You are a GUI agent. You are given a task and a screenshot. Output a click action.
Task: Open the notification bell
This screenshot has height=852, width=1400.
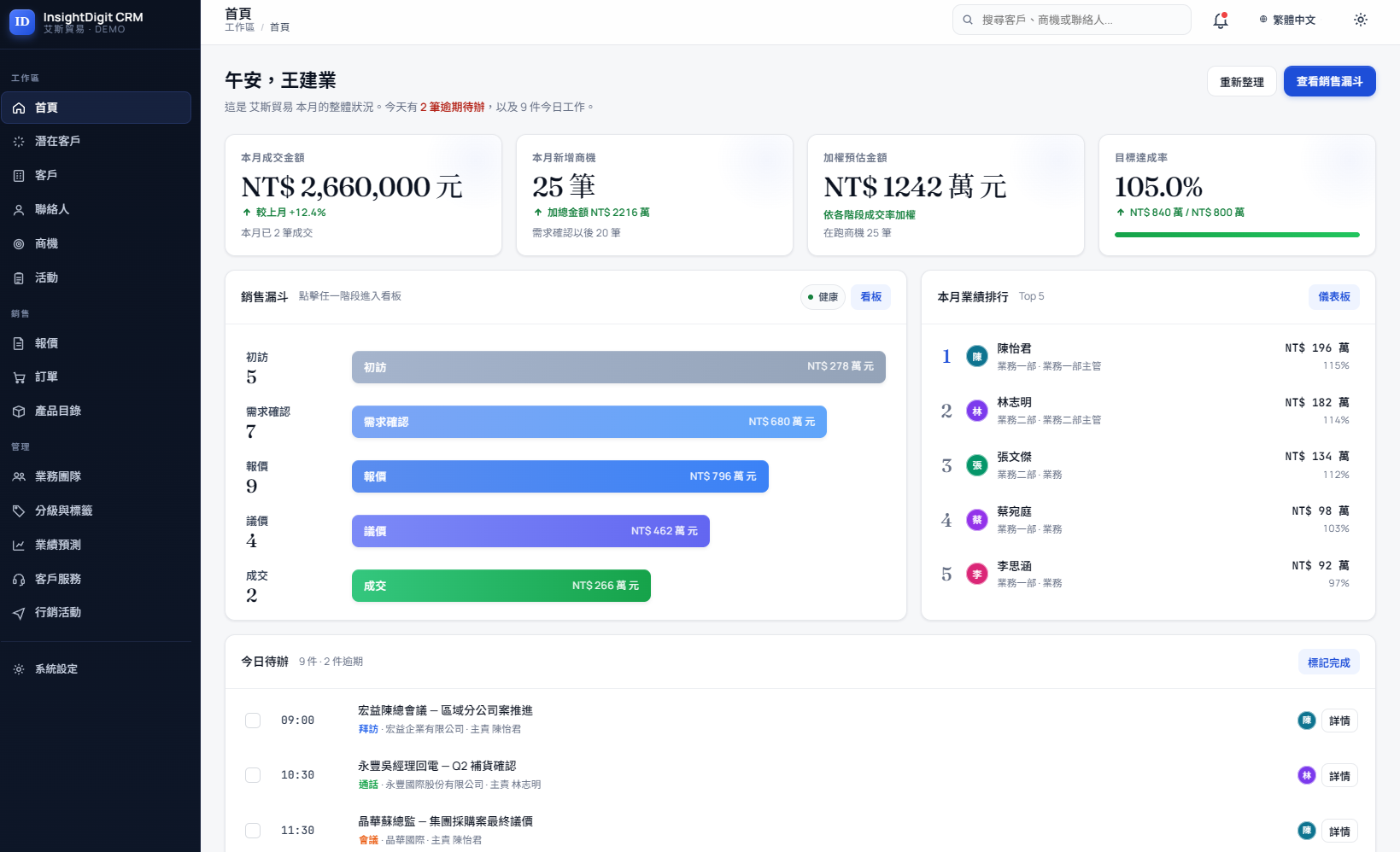(x=1221, y=20)
